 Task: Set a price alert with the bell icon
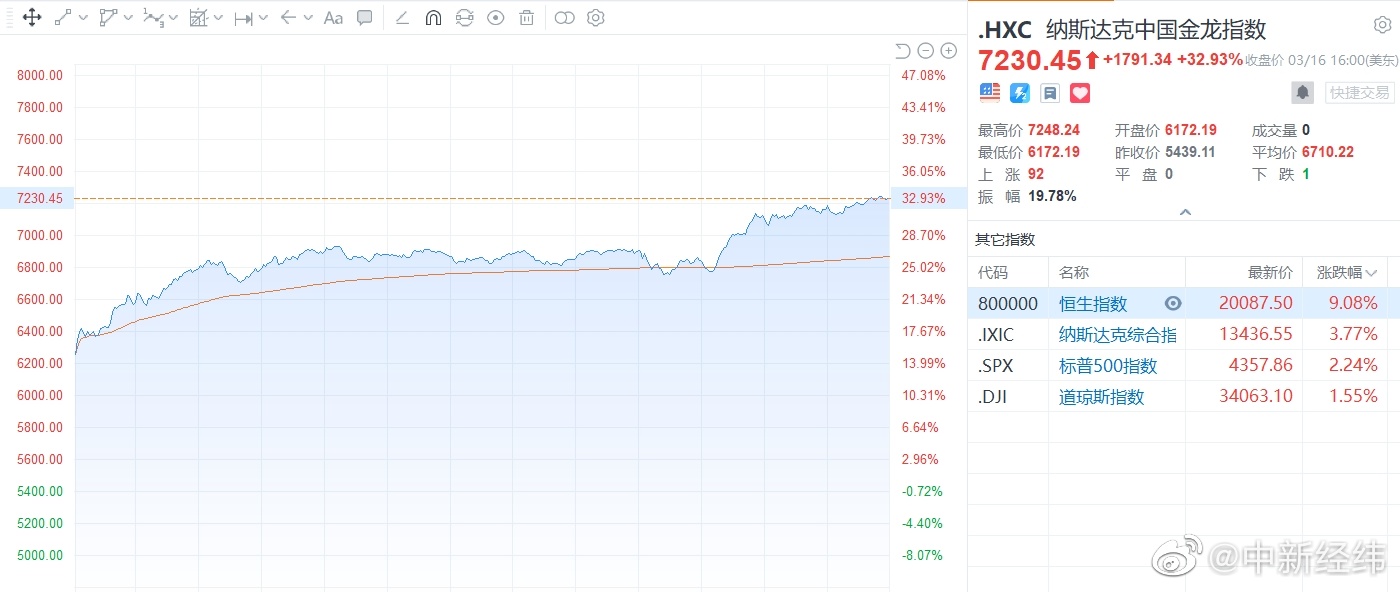click(x=1303, y=92)
